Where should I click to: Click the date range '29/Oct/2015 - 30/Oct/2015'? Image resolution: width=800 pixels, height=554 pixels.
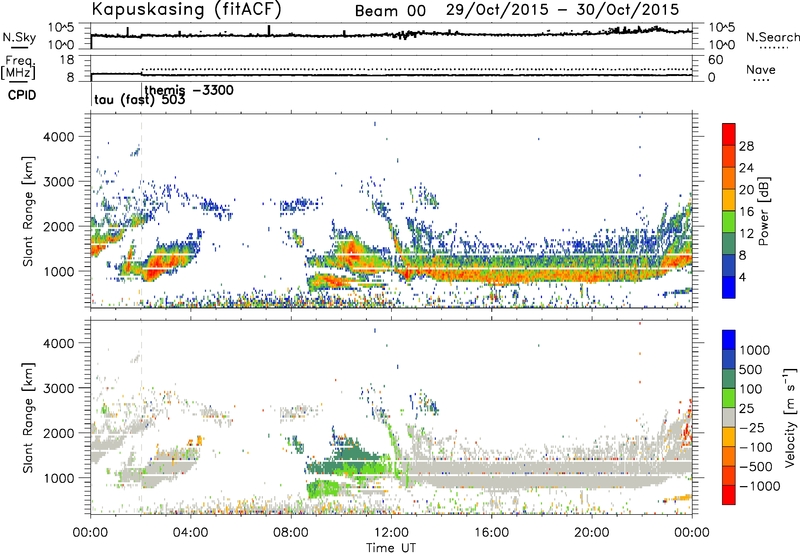562,10
